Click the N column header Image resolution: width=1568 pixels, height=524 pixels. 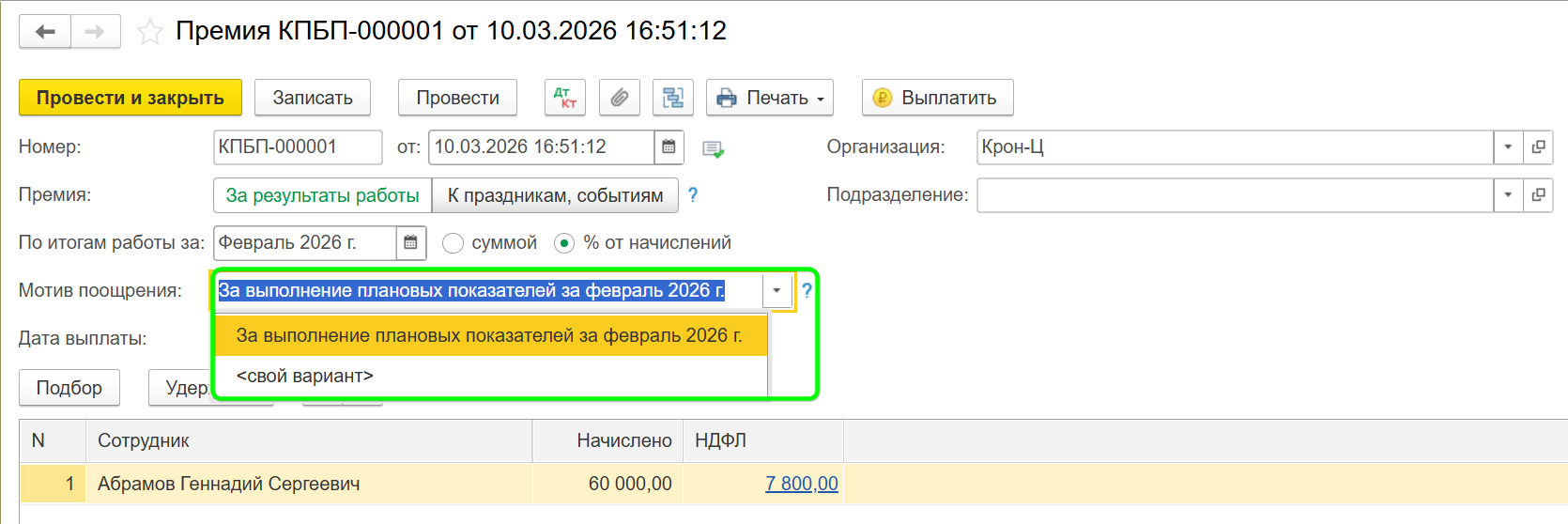(x=53, y=441)
